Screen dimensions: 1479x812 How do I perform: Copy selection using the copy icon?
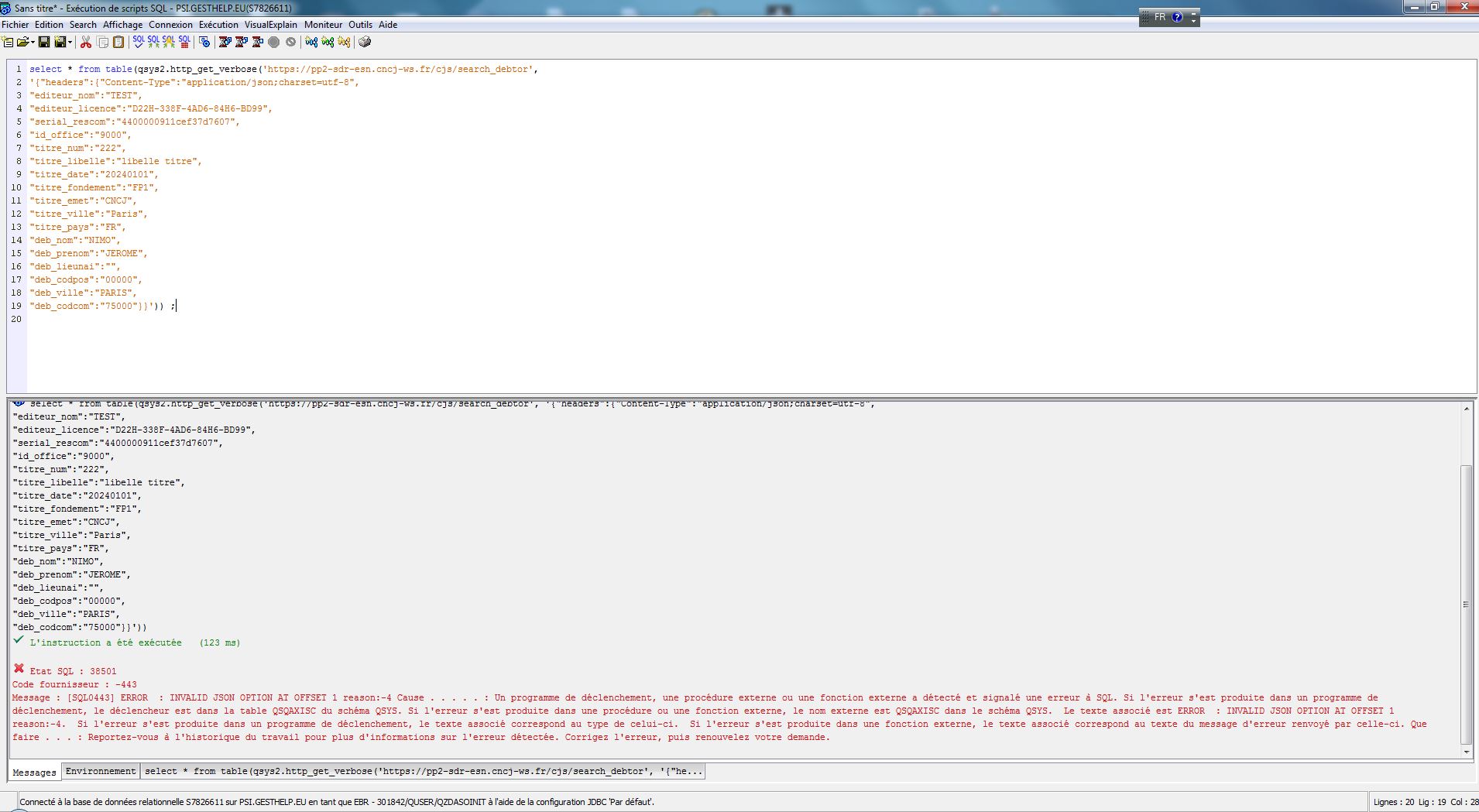[x=102, y=43]
